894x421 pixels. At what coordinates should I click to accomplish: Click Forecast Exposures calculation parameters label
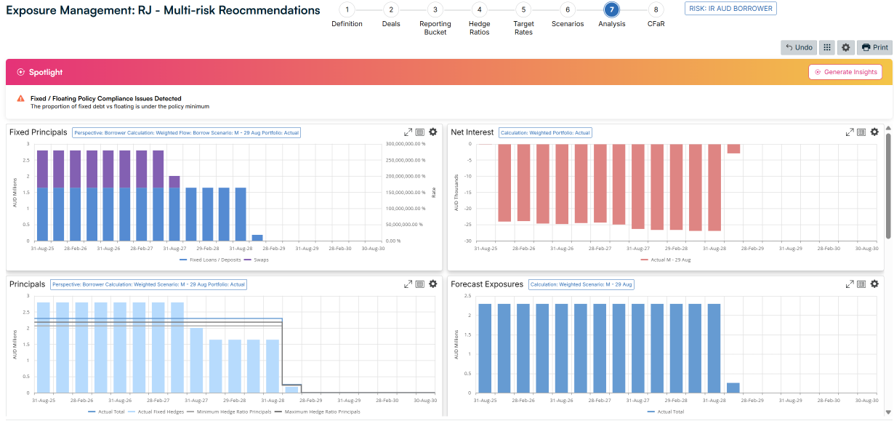pyautogui.click(x=582, y=284)
